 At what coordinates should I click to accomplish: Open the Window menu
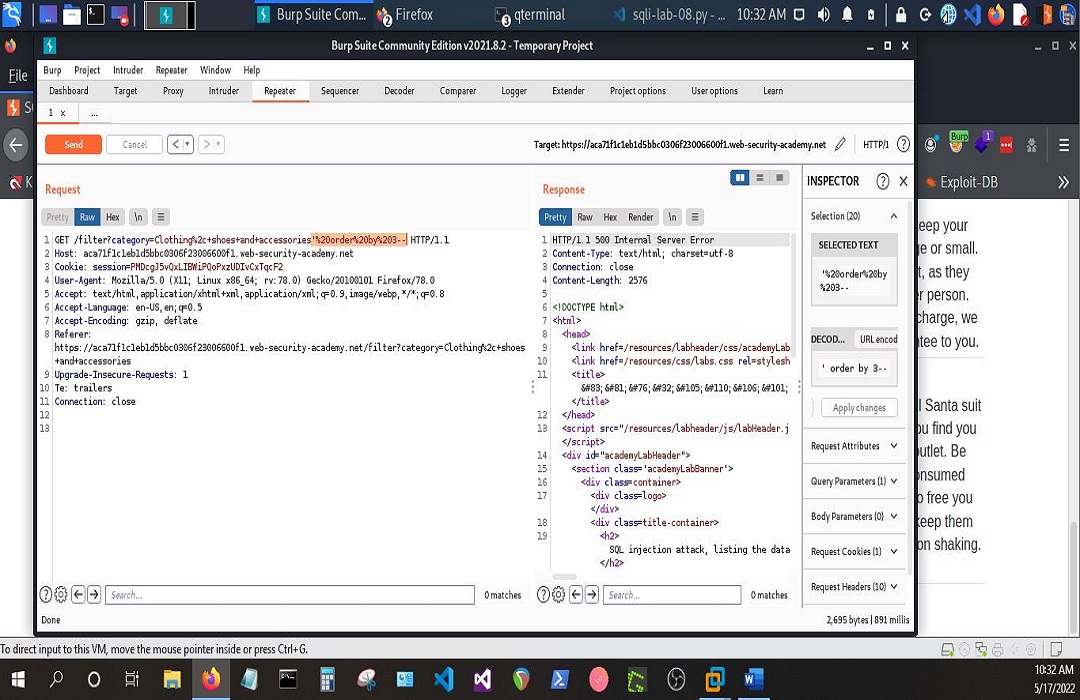(215, 70)
